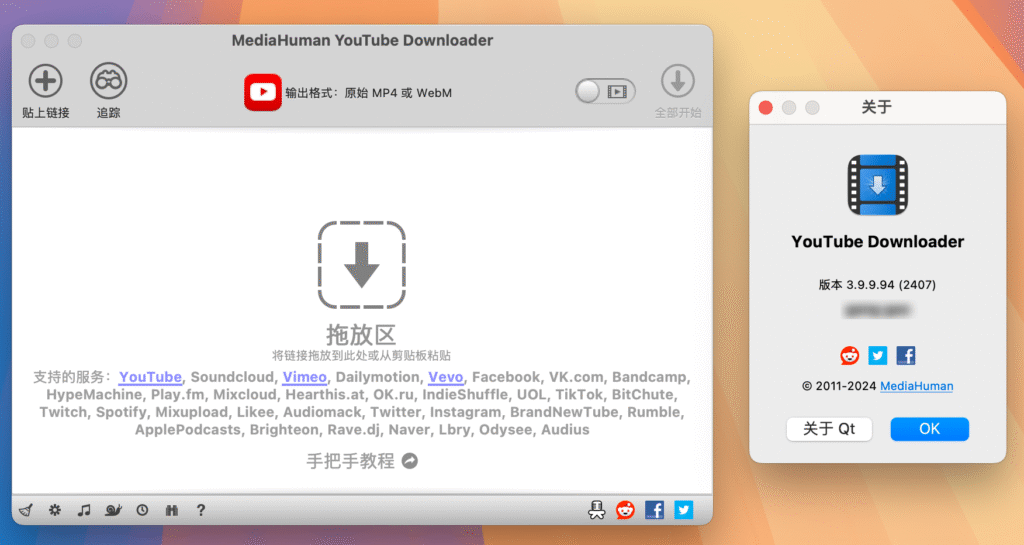Click the mascot icon in bottom bar
The height and width of the screenshot is (545, 1024).
pos(596,510)
